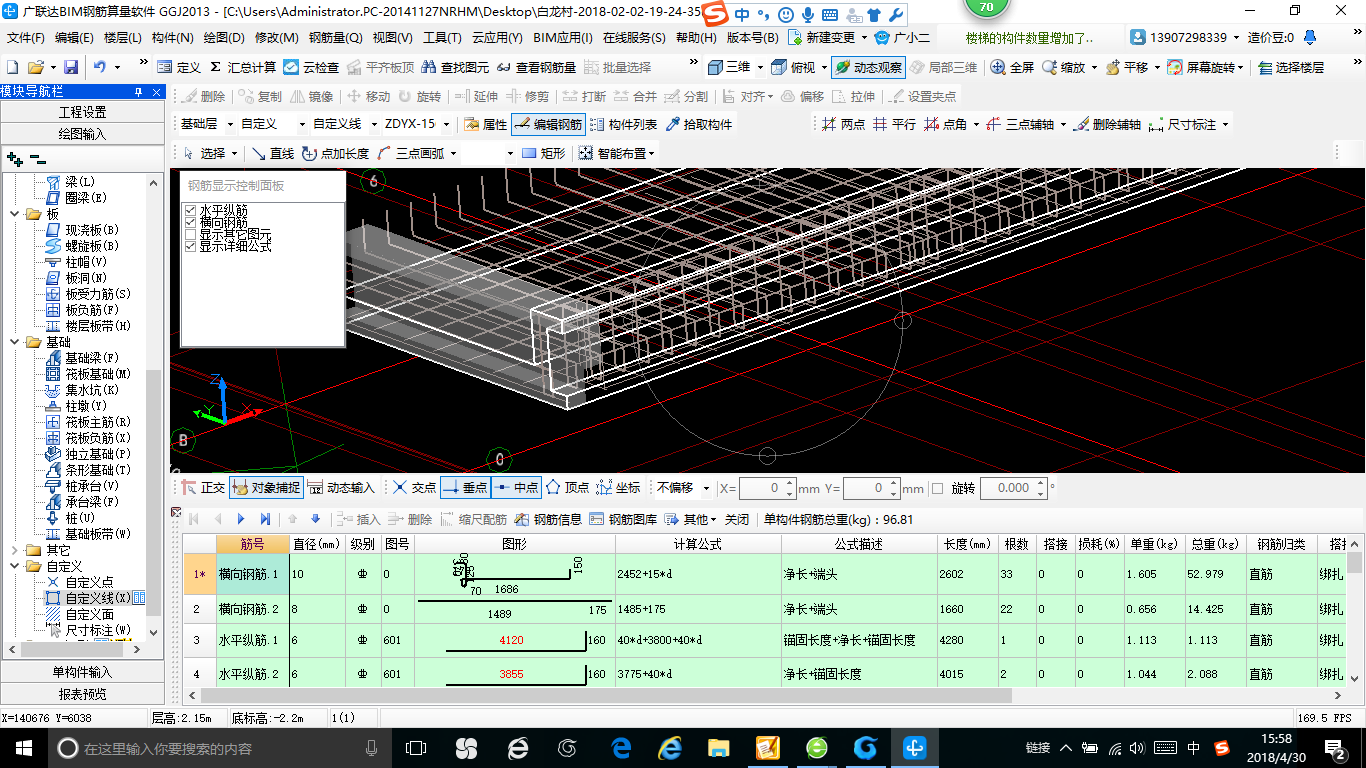The width and height of the screenshot is (1366, 768).
Task: Click 查找图元 find element tool
Action: pos(455,67)
